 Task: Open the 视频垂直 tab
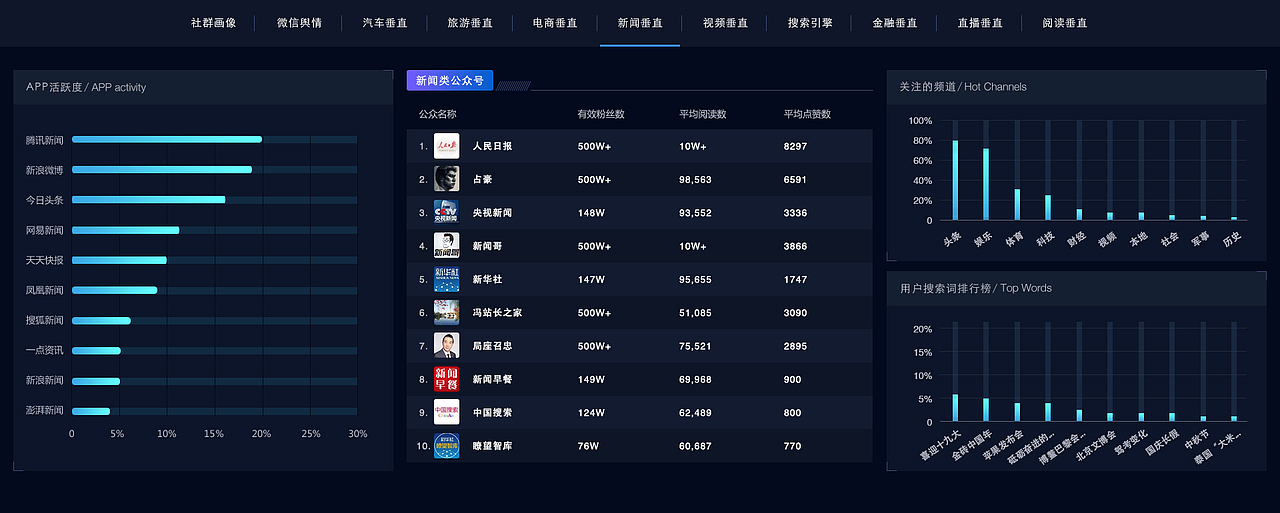coord(725,23)
